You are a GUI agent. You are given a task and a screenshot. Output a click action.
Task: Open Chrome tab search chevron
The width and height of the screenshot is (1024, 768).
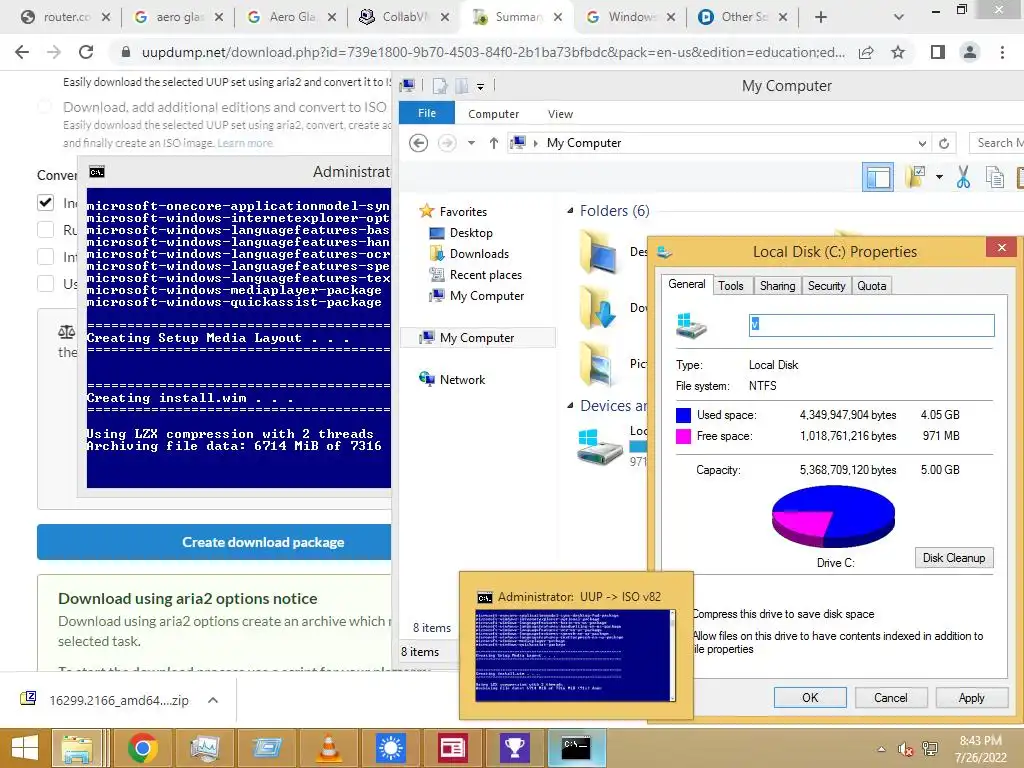tap(899, 17)
